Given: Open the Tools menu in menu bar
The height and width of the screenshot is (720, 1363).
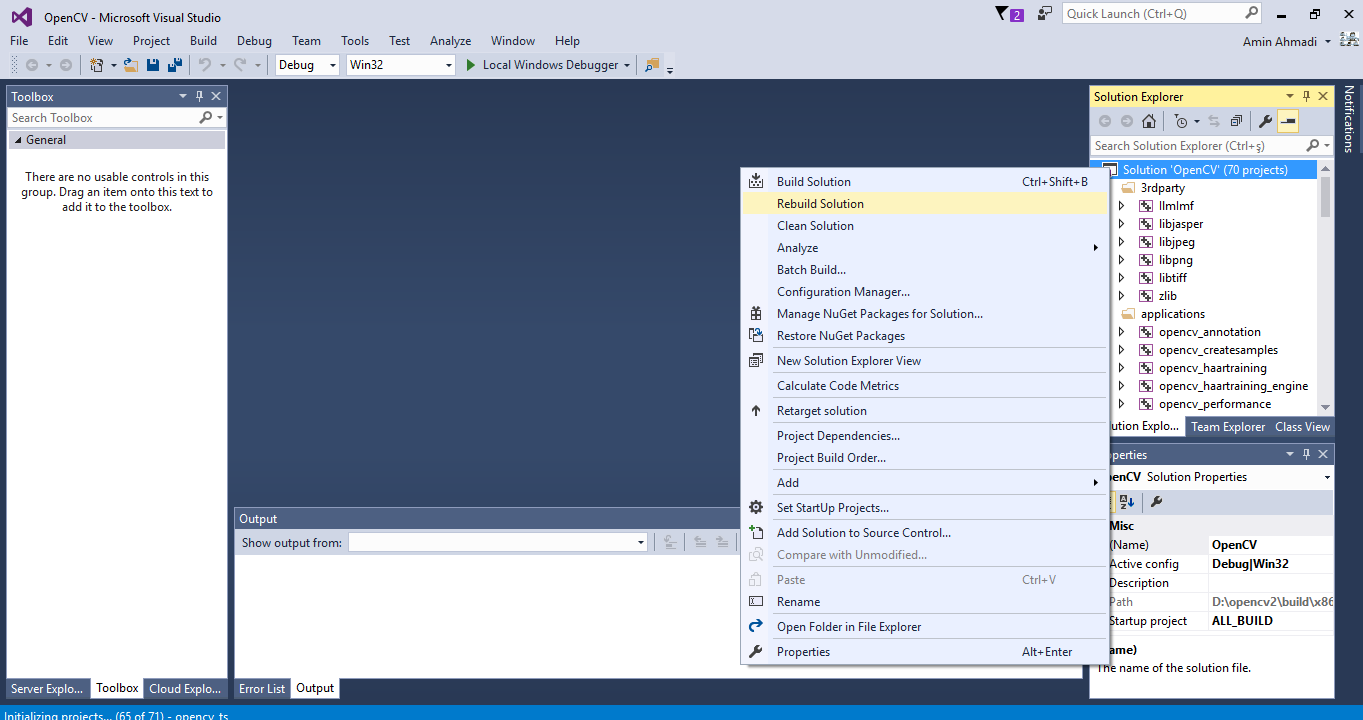Looking at the screenshot, I should [355, 41].
